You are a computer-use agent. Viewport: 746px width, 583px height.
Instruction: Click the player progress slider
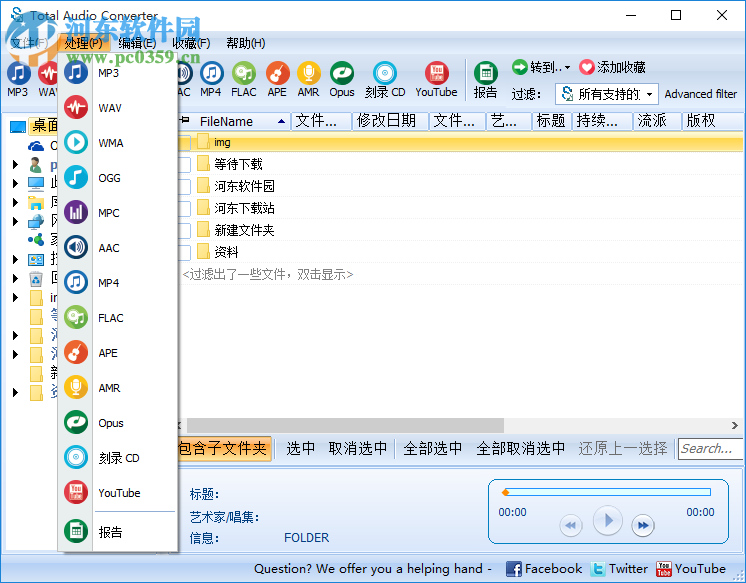click(x=607, y=492)
